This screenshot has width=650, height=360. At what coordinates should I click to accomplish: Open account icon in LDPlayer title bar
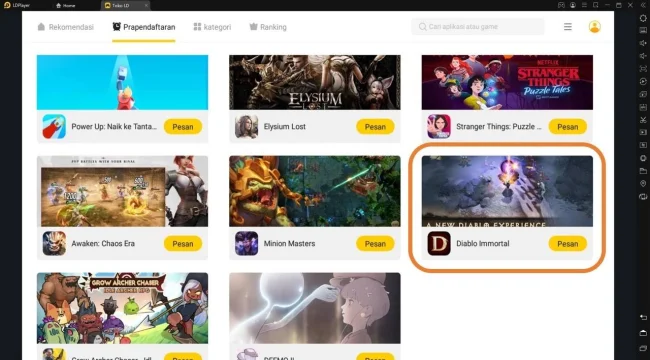tap(572, 5)
